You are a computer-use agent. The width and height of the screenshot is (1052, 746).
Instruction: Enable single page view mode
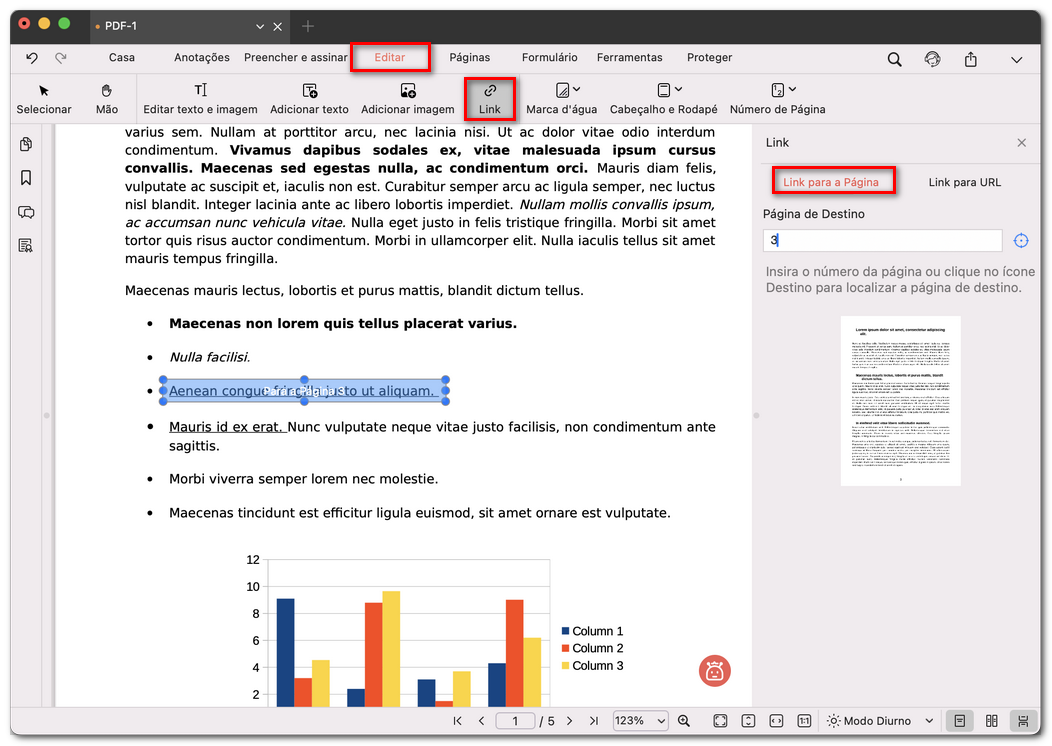(959, 721)
